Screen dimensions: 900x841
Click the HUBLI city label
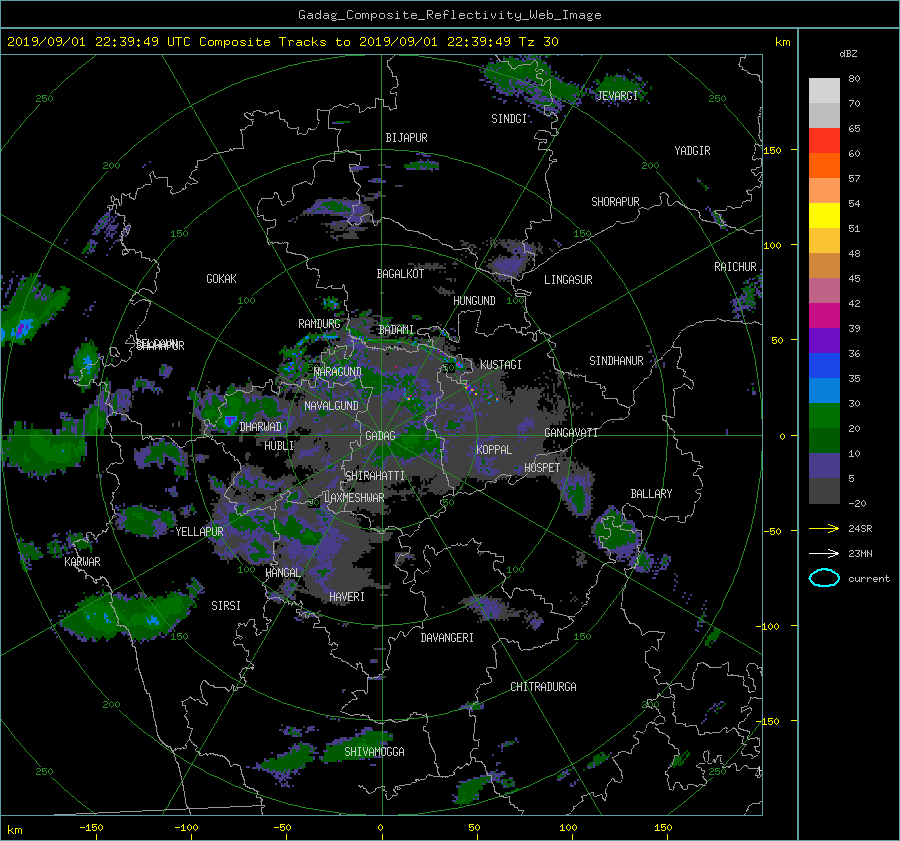click(x=279, y=446)
